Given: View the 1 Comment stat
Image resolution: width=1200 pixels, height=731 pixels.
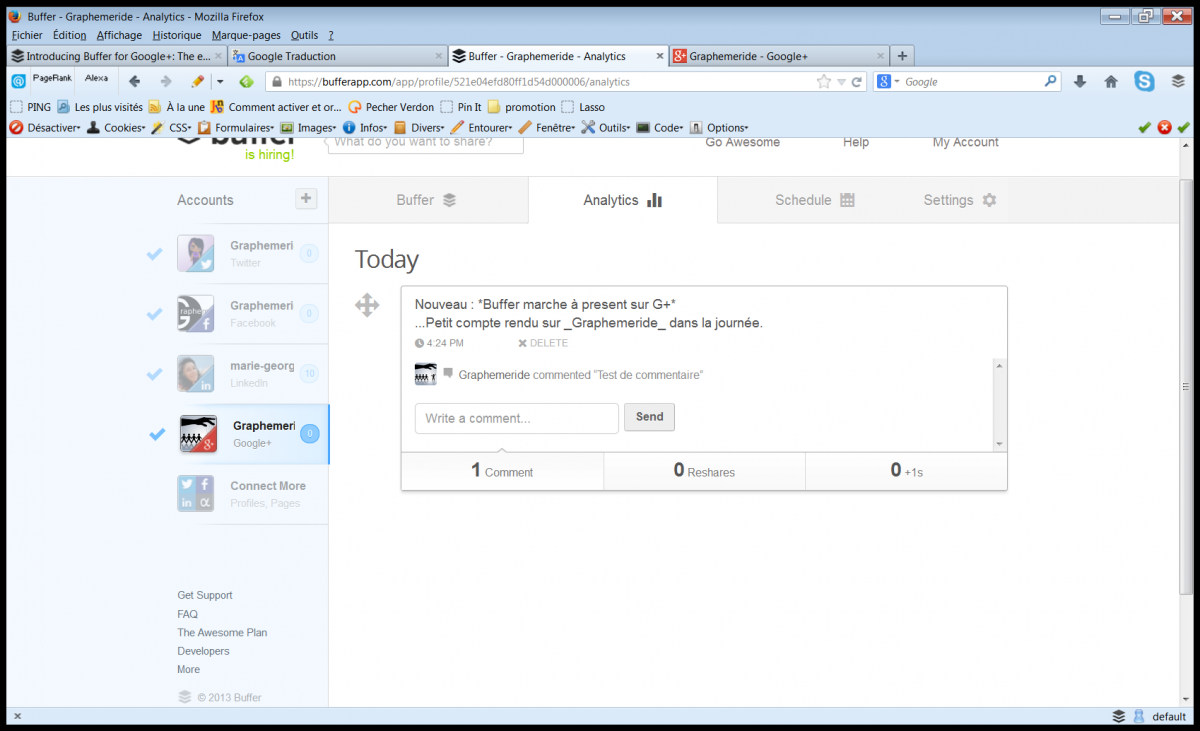Looking at the screenshot, I should (502, 470).
